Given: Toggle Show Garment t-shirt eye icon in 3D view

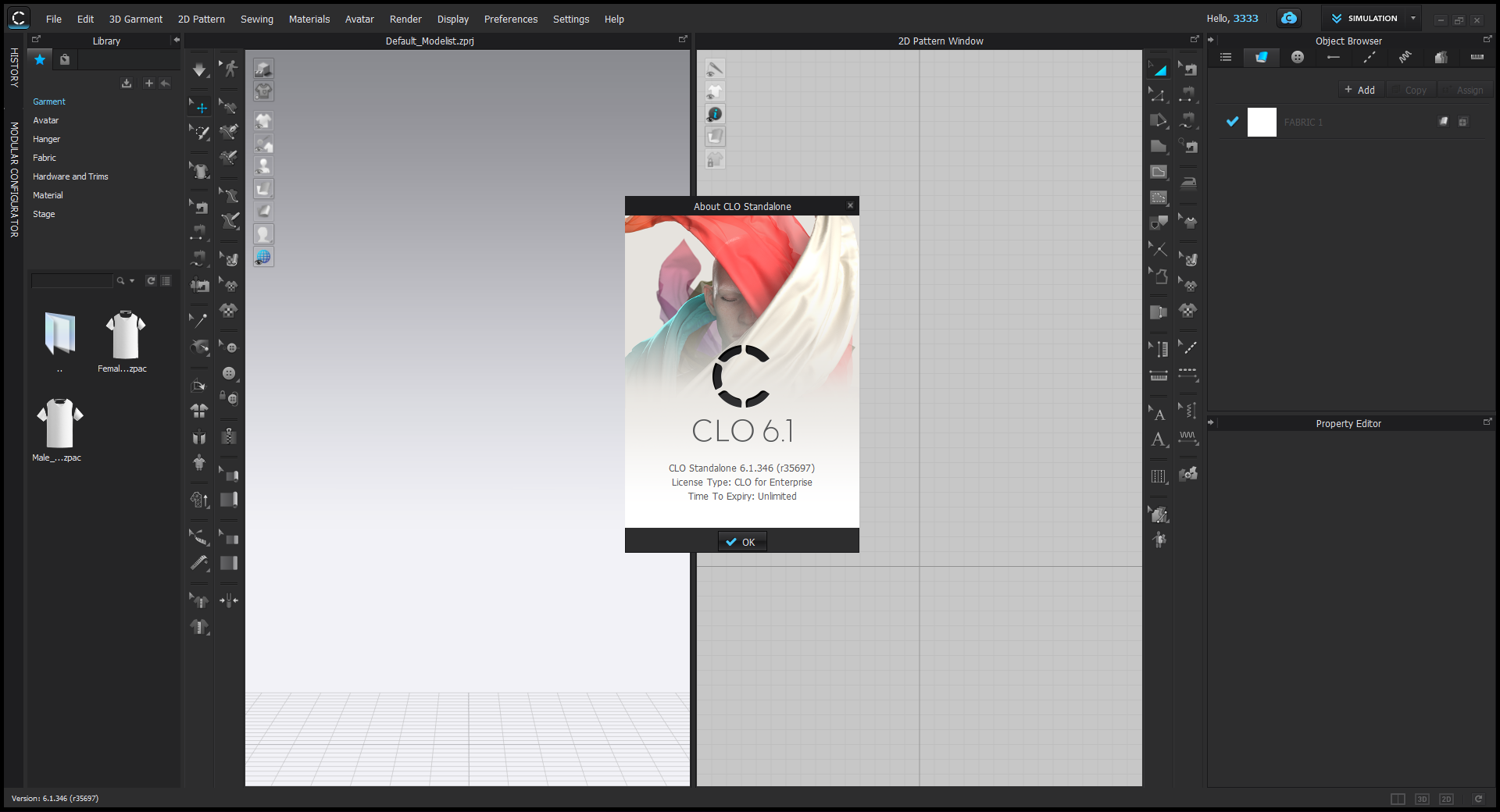Looking at the screenshot, I should (263, 121).
